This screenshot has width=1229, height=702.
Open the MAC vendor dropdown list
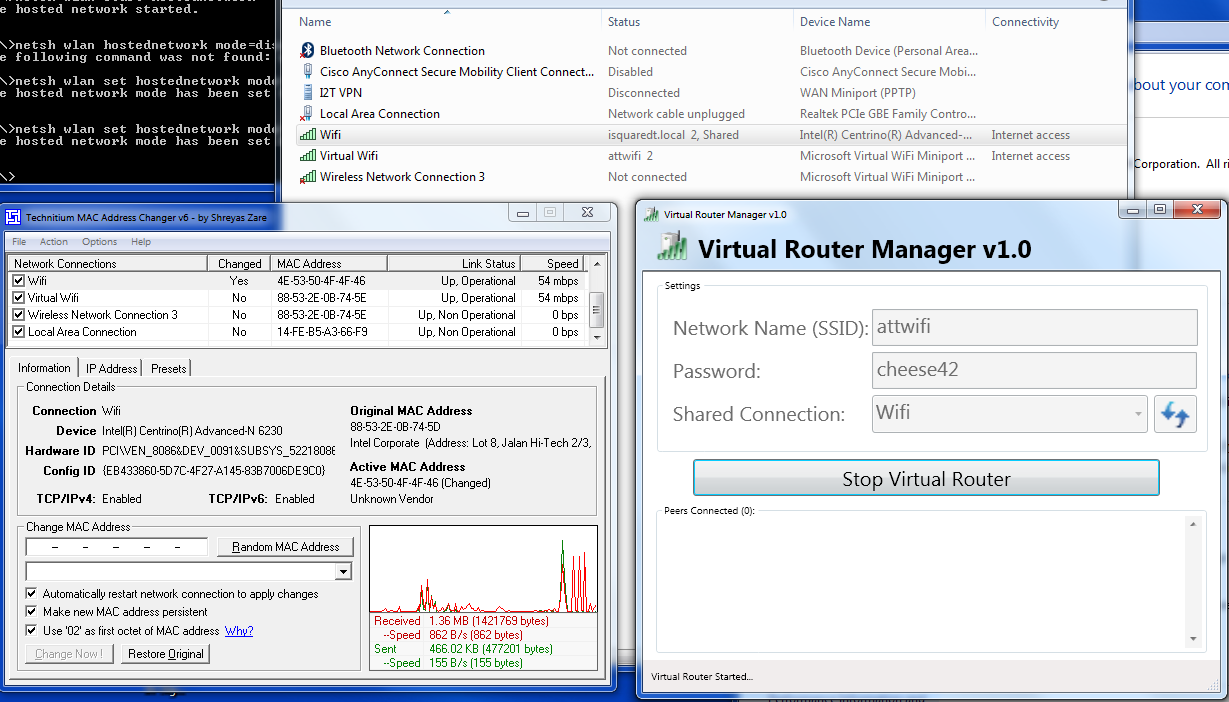pyautogui.click(x=343, y=572)
